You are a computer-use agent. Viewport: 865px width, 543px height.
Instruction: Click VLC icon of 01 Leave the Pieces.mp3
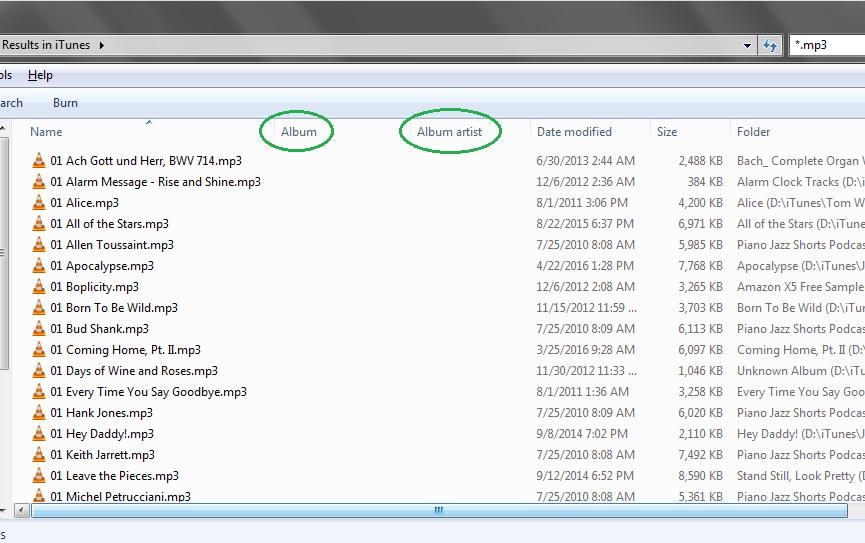pos(39,475)
